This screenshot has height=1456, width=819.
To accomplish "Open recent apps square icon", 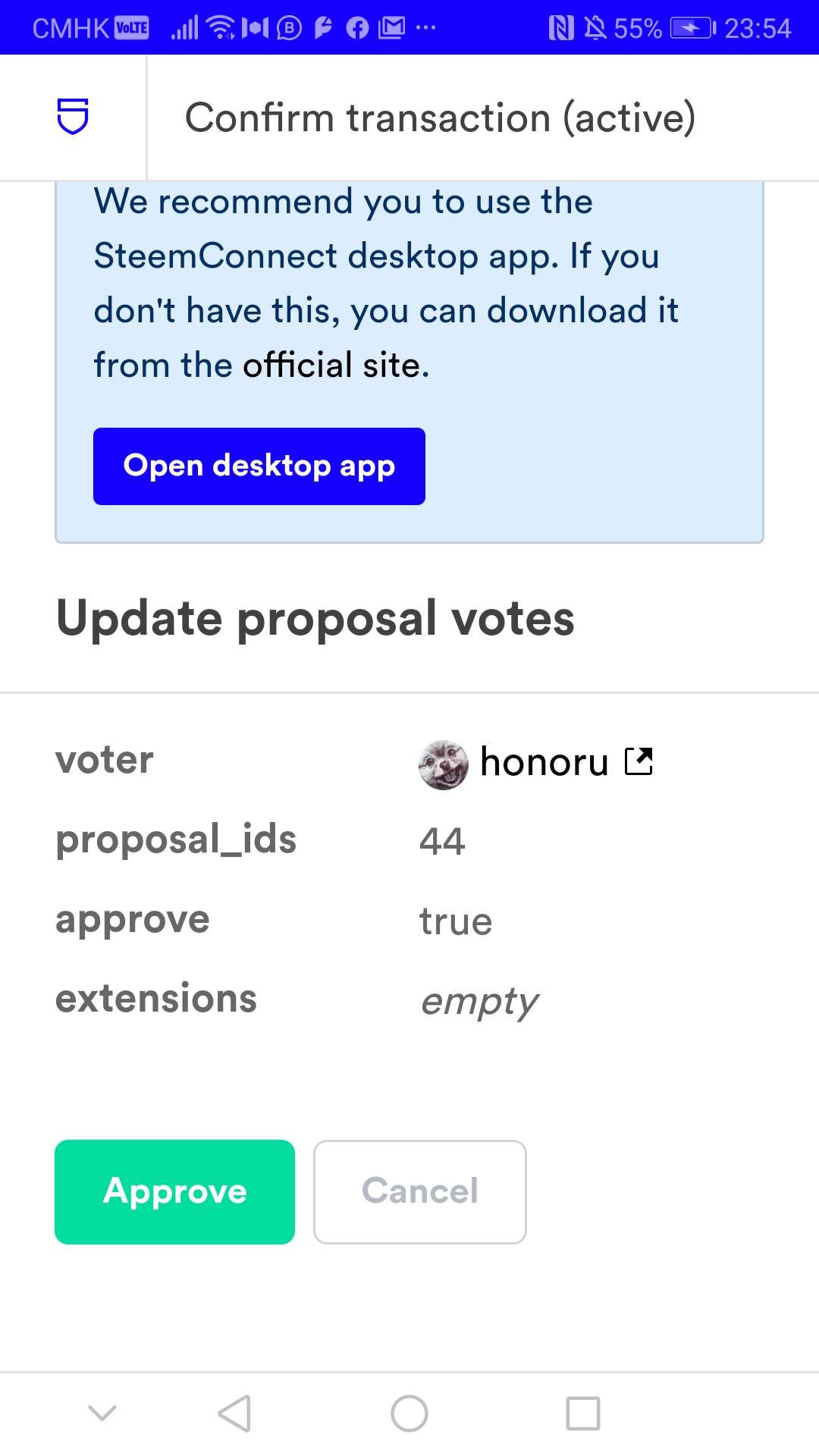I will (x=583, y=1414).
